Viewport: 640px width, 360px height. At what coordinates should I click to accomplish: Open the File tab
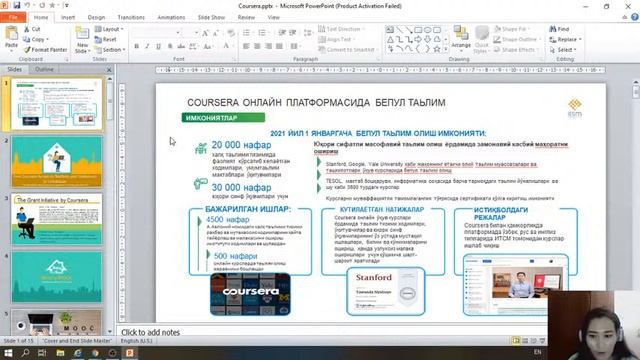click(x=13, y=17)
